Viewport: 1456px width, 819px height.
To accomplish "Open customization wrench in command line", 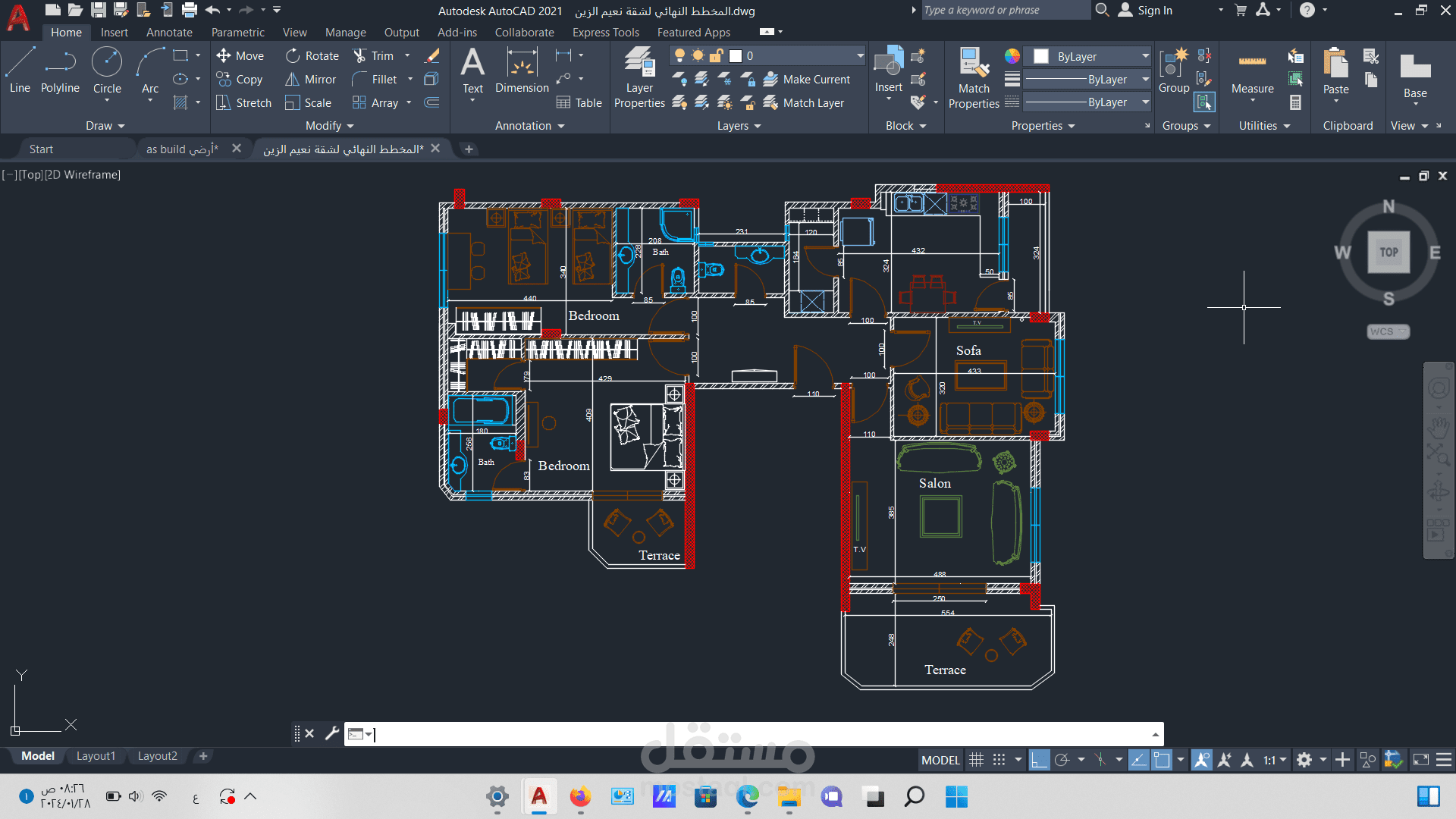I will tap(331, 733).
